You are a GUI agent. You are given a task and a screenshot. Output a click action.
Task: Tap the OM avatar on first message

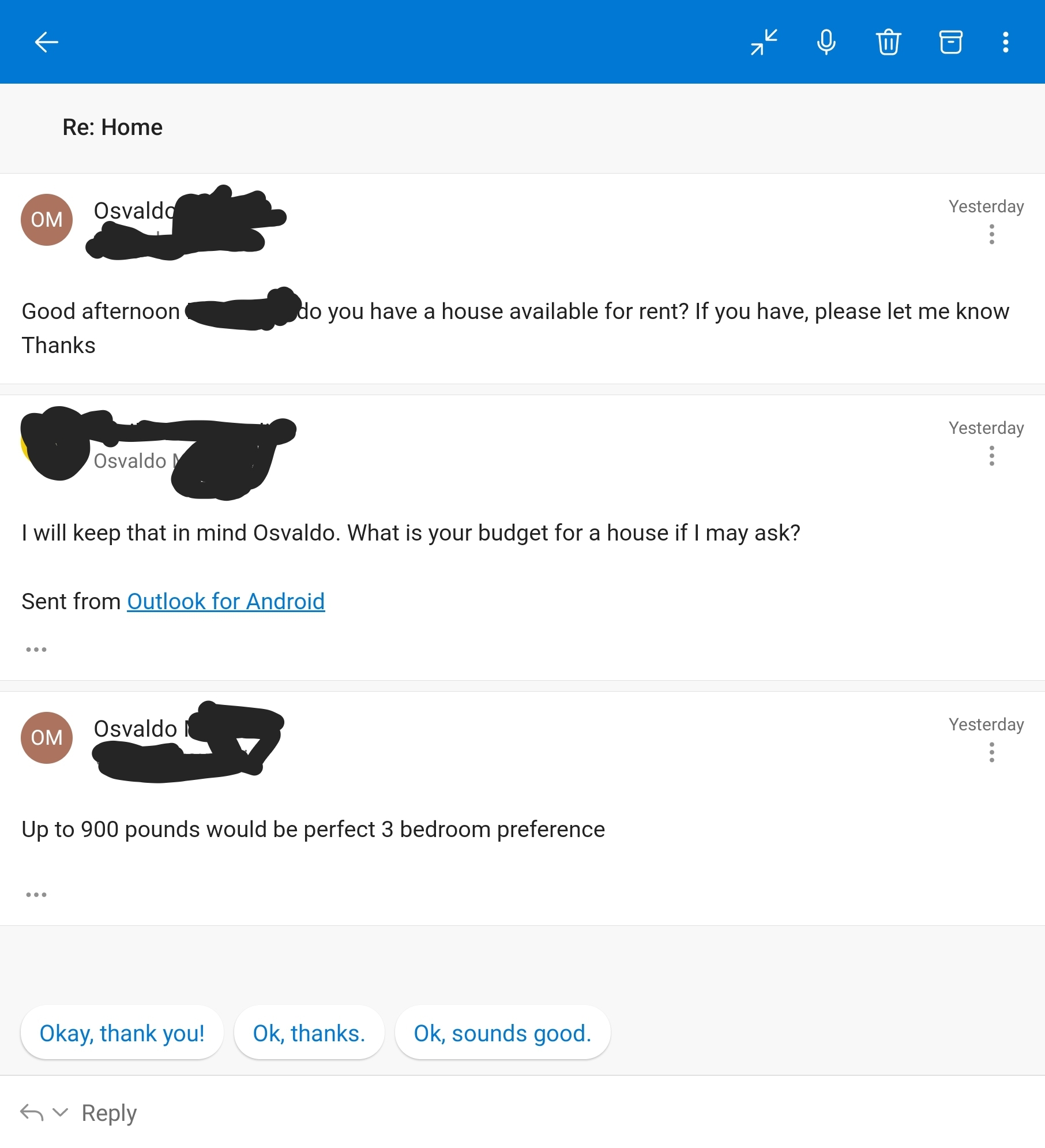[x=47, y=220]
